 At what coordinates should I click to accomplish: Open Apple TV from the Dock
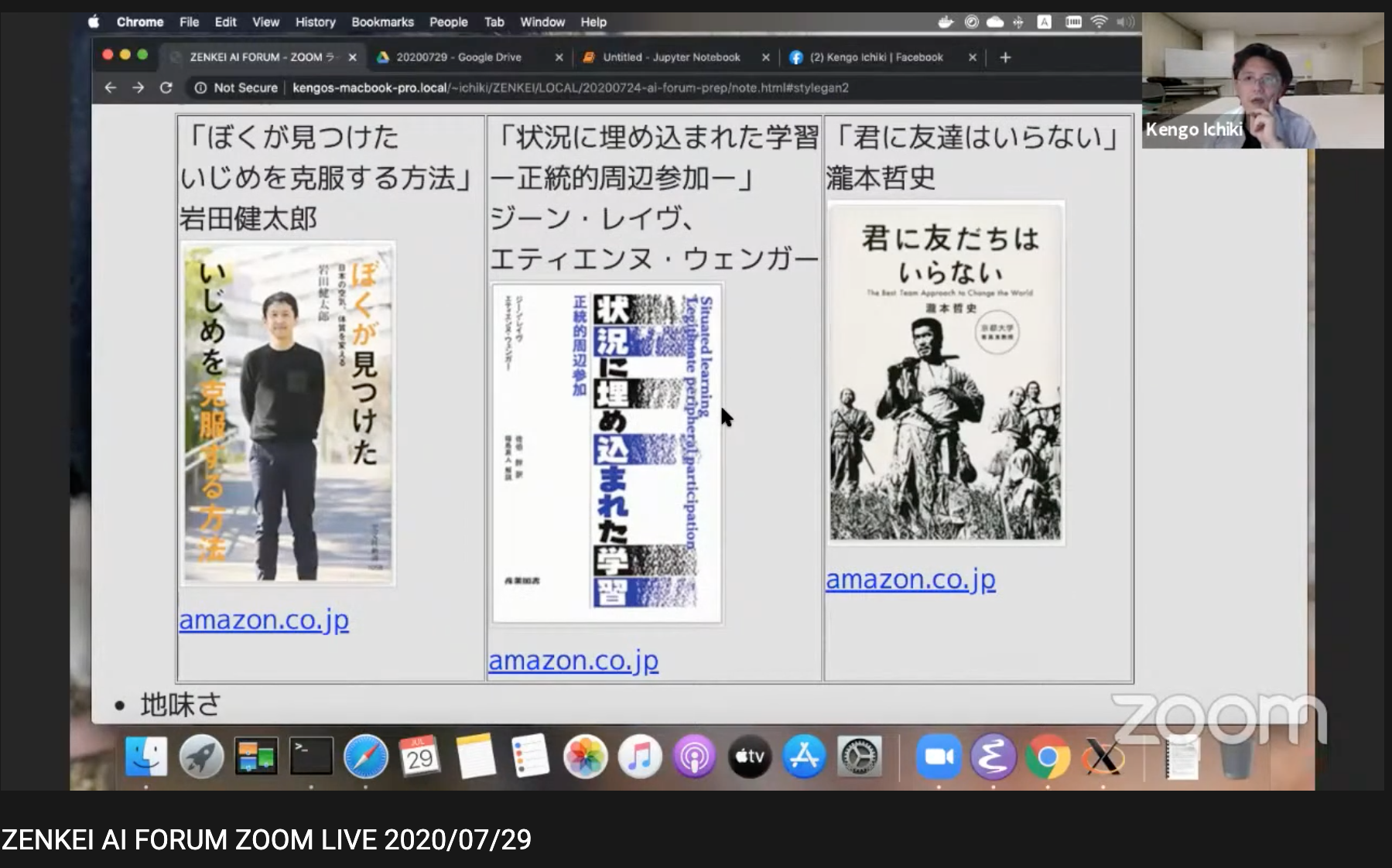749,757
